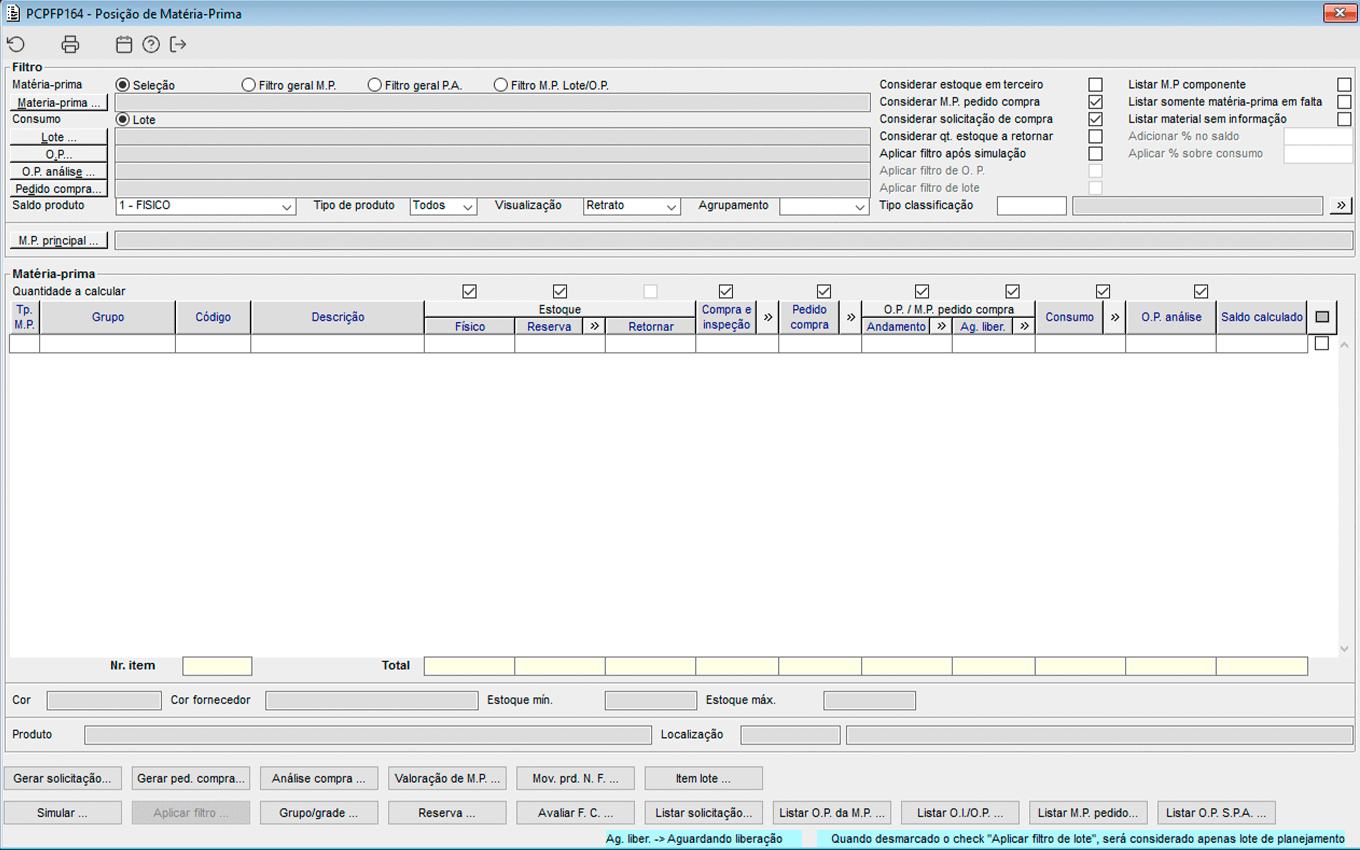Click the Simular button

click(62, 813)
